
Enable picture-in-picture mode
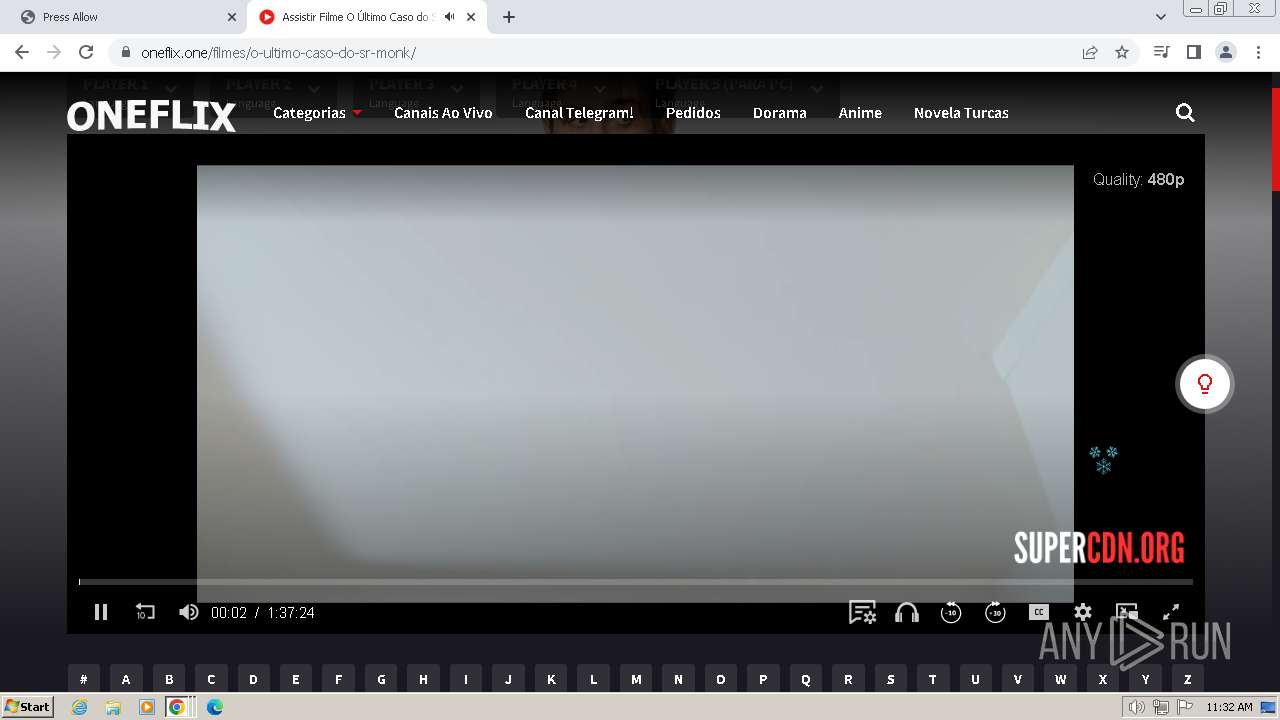(x=1127, y=612)
